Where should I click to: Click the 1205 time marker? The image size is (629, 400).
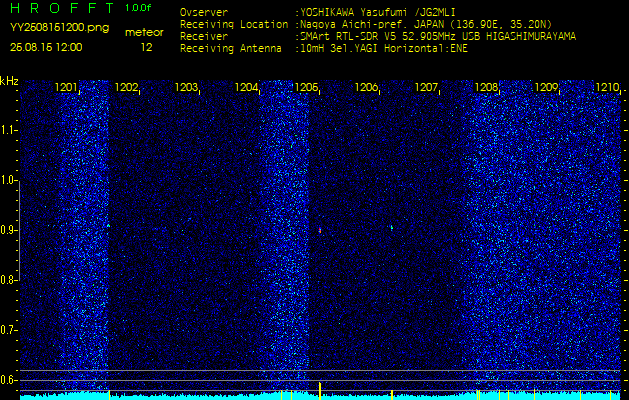(306, 87)
